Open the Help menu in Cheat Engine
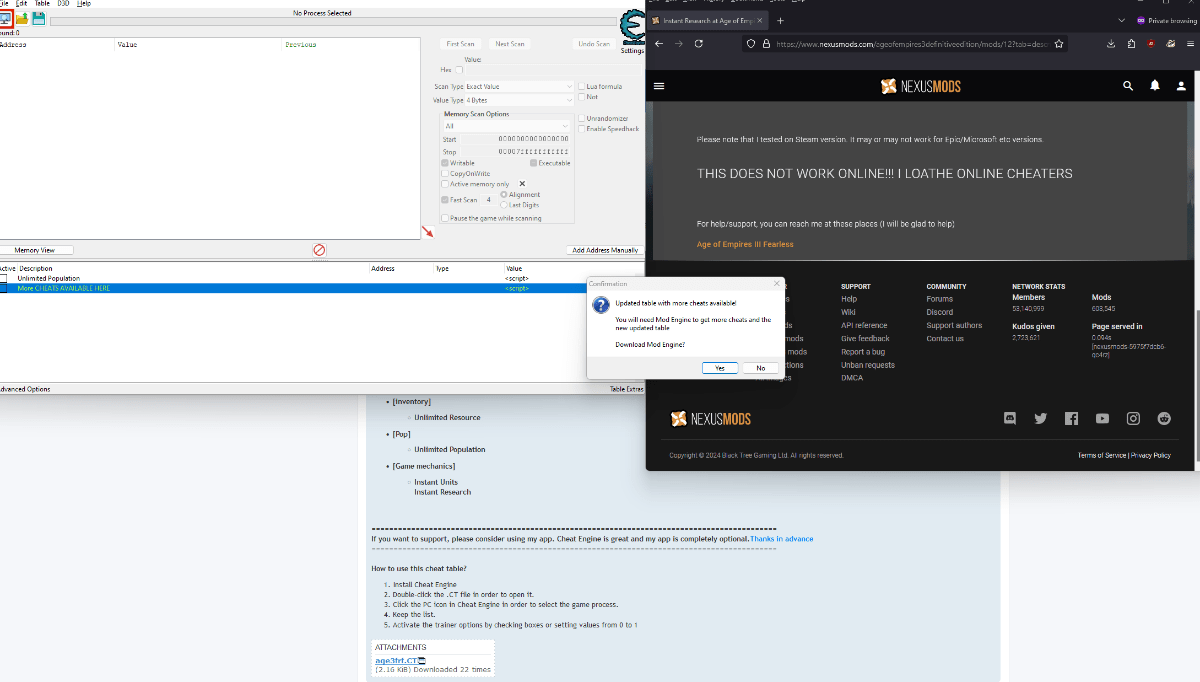The width and height of the screenshot is (1200, 682). click(x=84, y=4)
